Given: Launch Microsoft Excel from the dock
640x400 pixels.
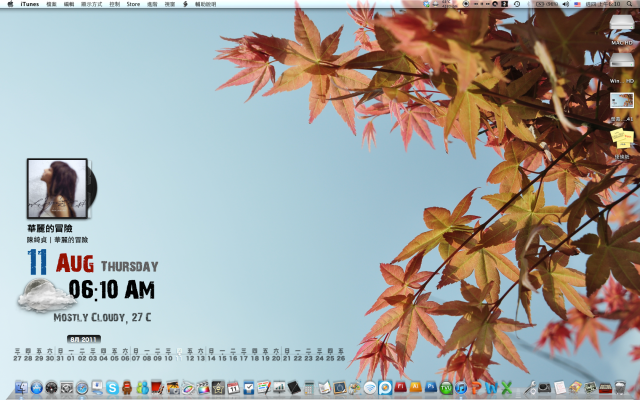Looking at the screenshot, I should pos(506,387).
